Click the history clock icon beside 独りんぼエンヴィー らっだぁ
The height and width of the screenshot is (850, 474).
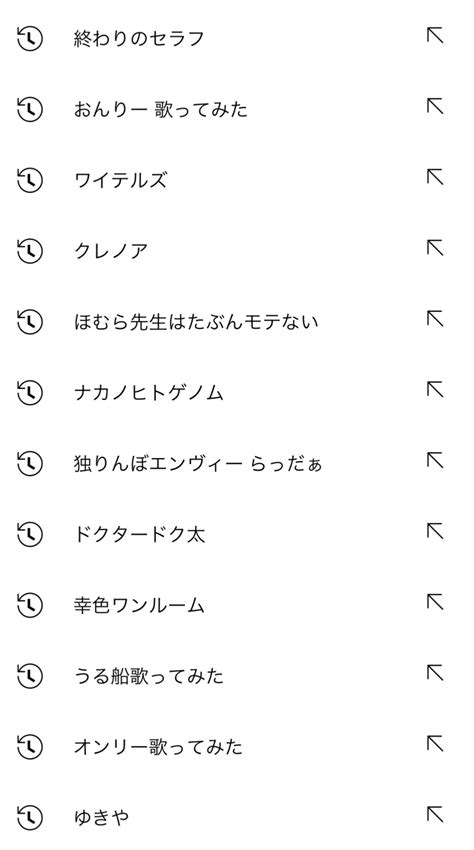29,463
